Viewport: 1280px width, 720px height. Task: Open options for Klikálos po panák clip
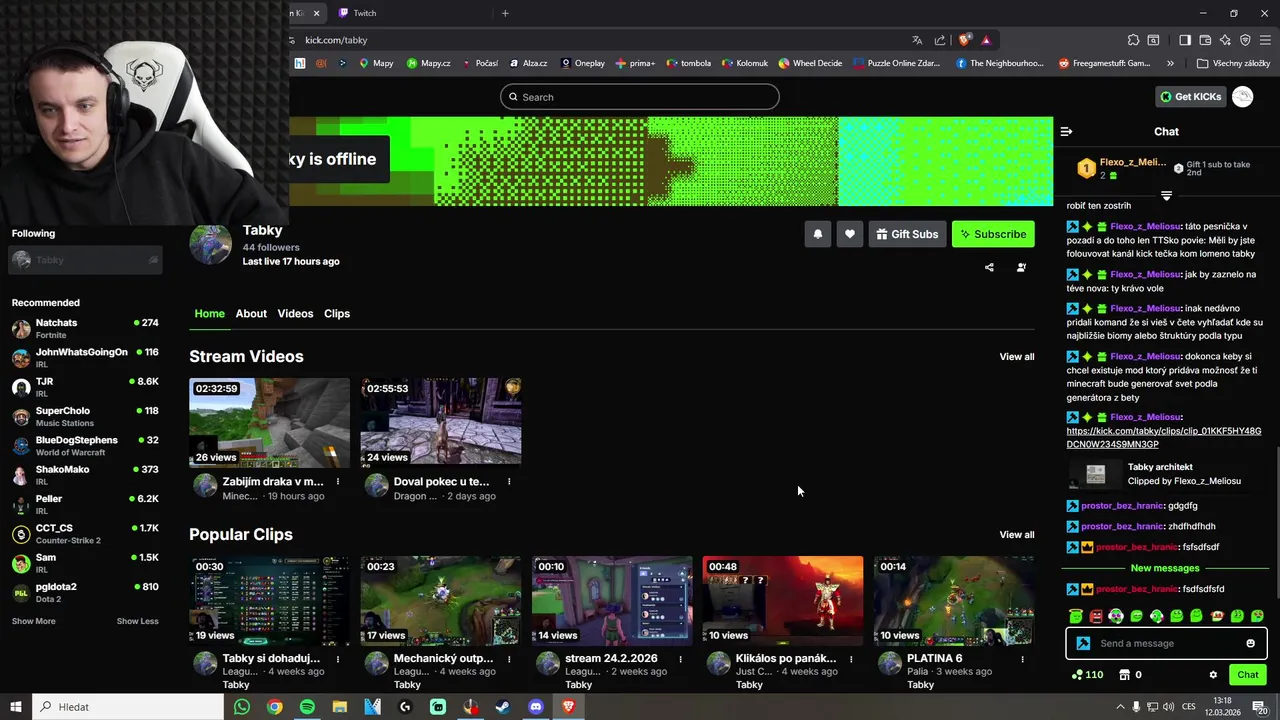851,659
